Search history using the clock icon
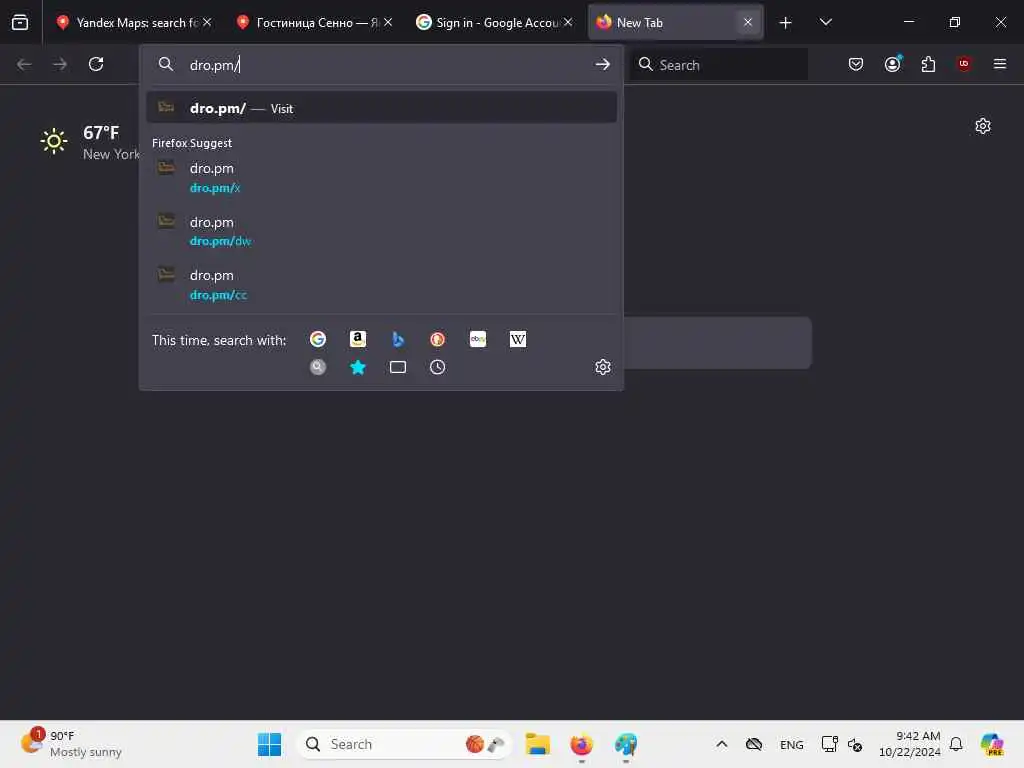1024x768 pixels. click(x=438, y=367)
